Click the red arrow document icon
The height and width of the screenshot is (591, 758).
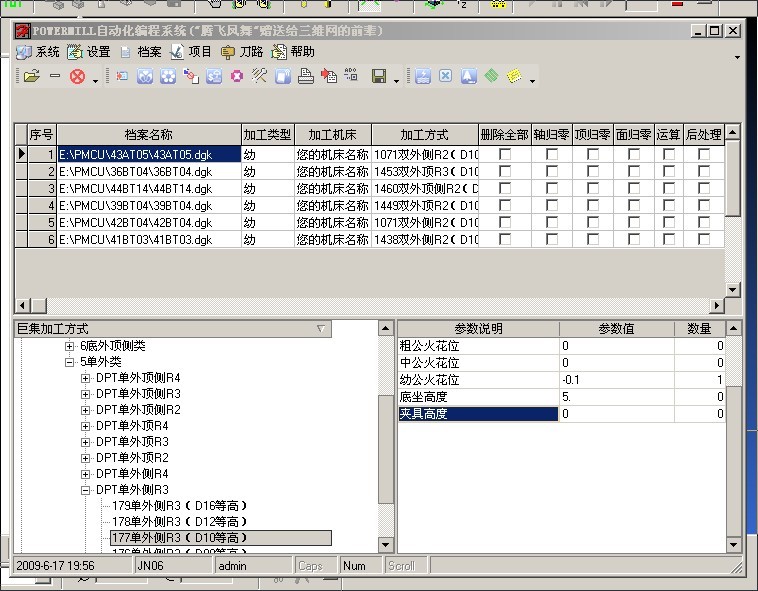(x=329, y=76)
